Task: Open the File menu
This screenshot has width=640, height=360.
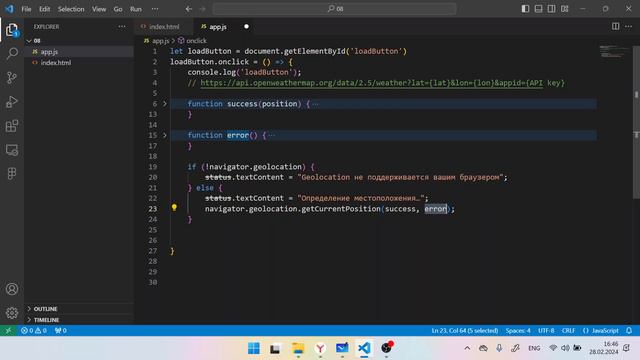Action: pyautogui.click(x=26, y=9)
